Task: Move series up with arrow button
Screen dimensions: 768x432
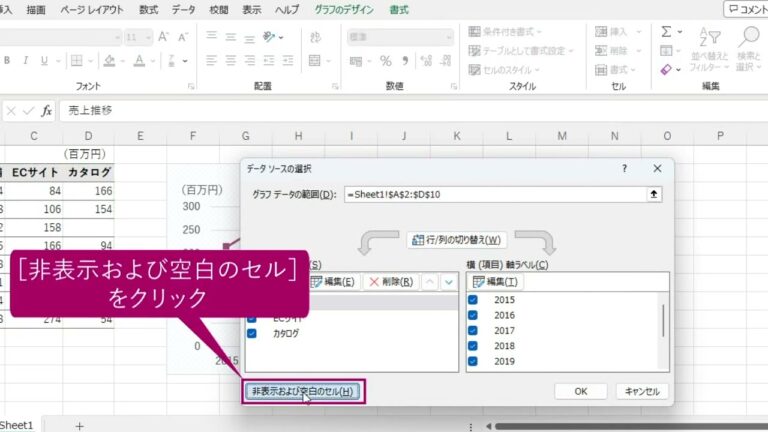Action: pos(430,282)
